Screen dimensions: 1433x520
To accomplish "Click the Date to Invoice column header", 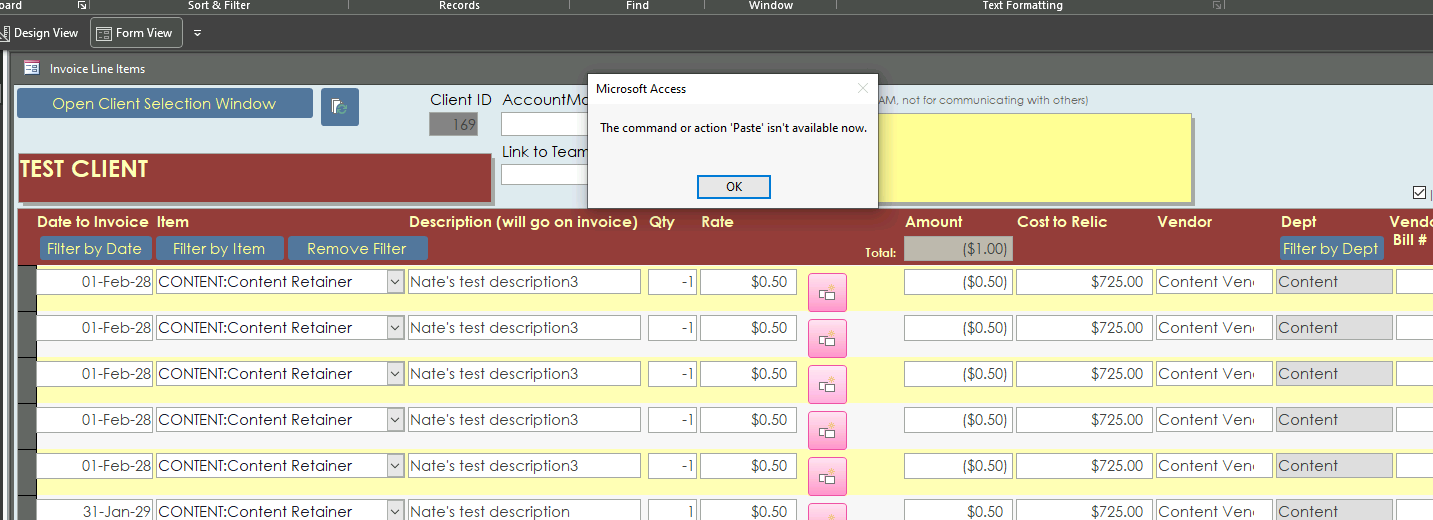I will coord(93,222).
